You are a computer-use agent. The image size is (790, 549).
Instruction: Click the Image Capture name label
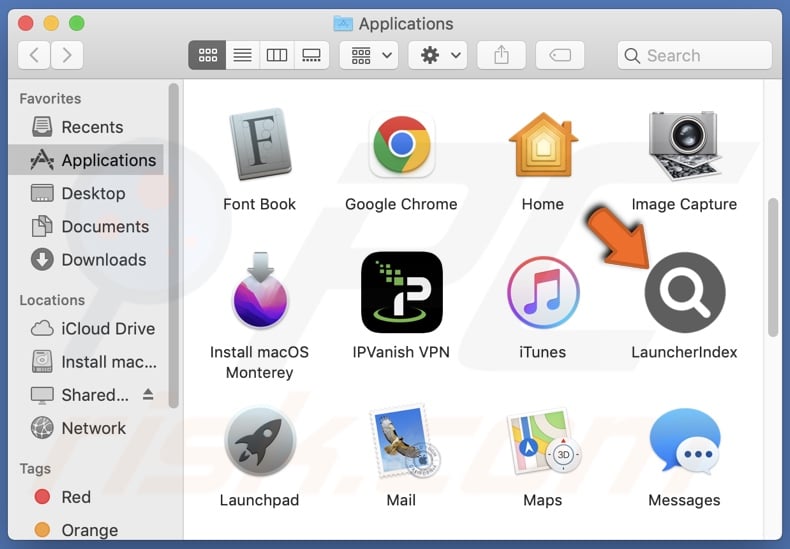684,204
